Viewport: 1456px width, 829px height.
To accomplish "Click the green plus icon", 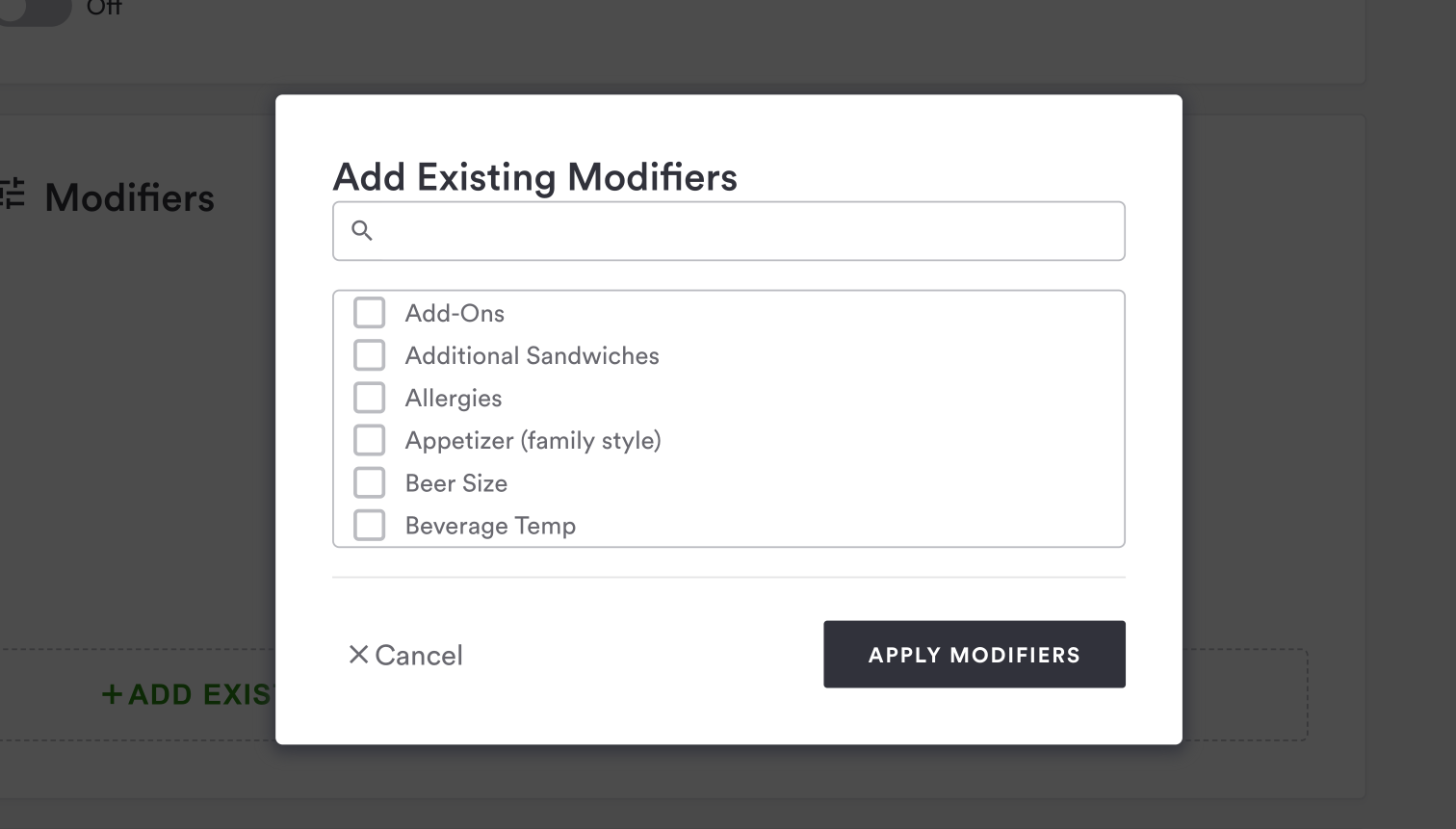I will pyautogui.click(x=112, y=694).
